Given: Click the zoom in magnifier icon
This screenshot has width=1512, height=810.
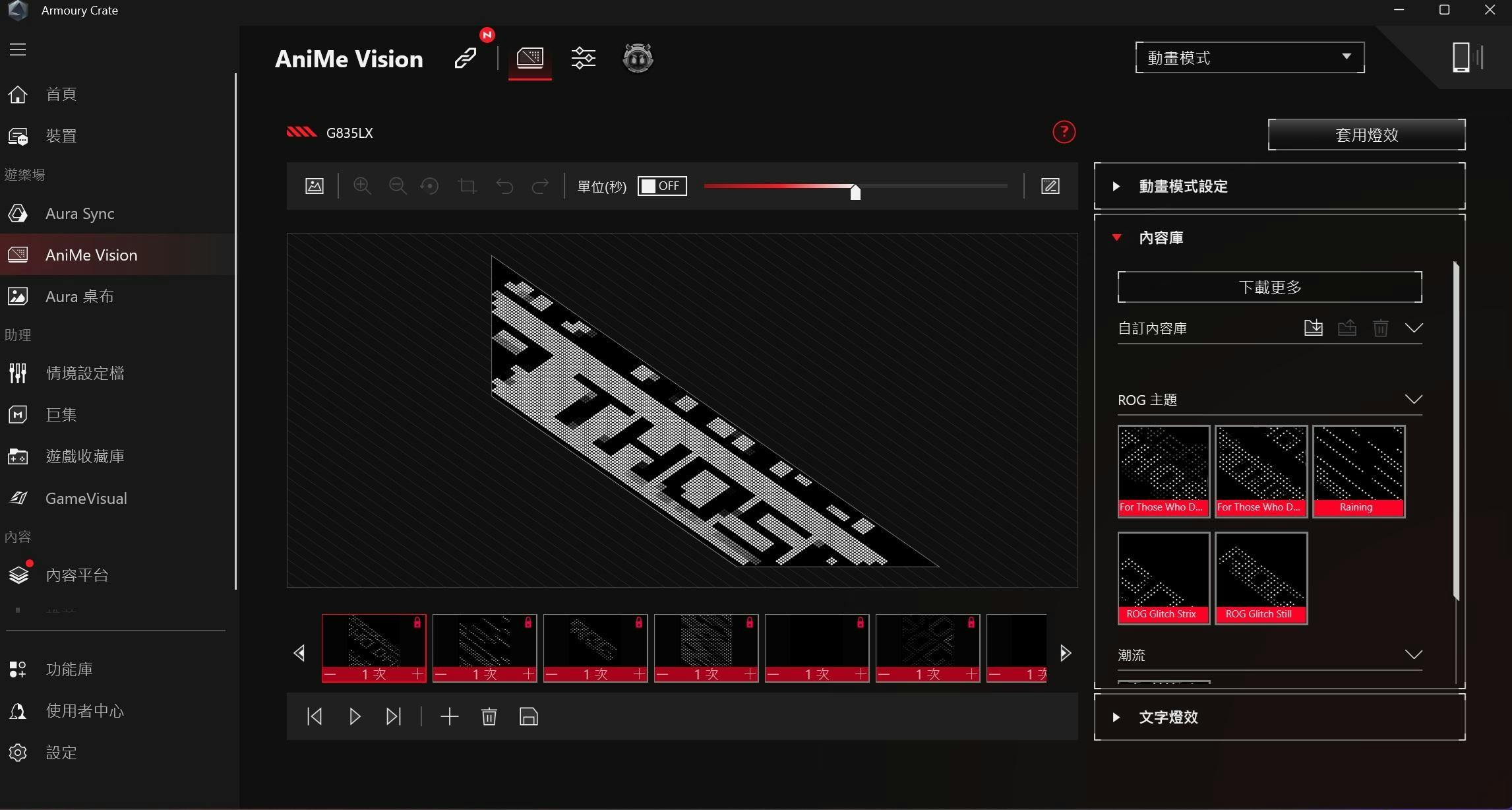Looking at the screenshot, I should pos(362,186).
